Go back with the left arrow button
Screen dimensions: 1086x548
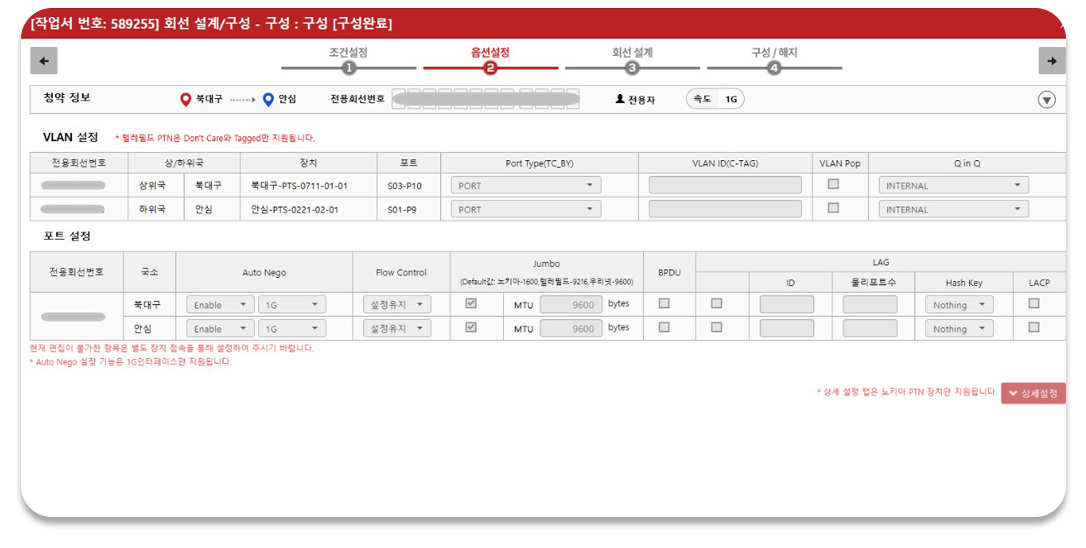tap(44, 61)
